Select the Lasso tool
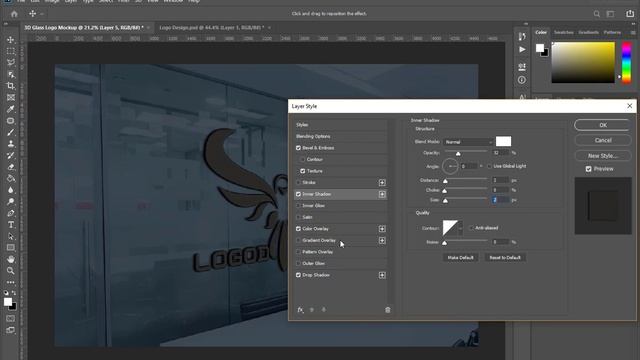Screen dimensions: 640x360 tap(11, 63)
